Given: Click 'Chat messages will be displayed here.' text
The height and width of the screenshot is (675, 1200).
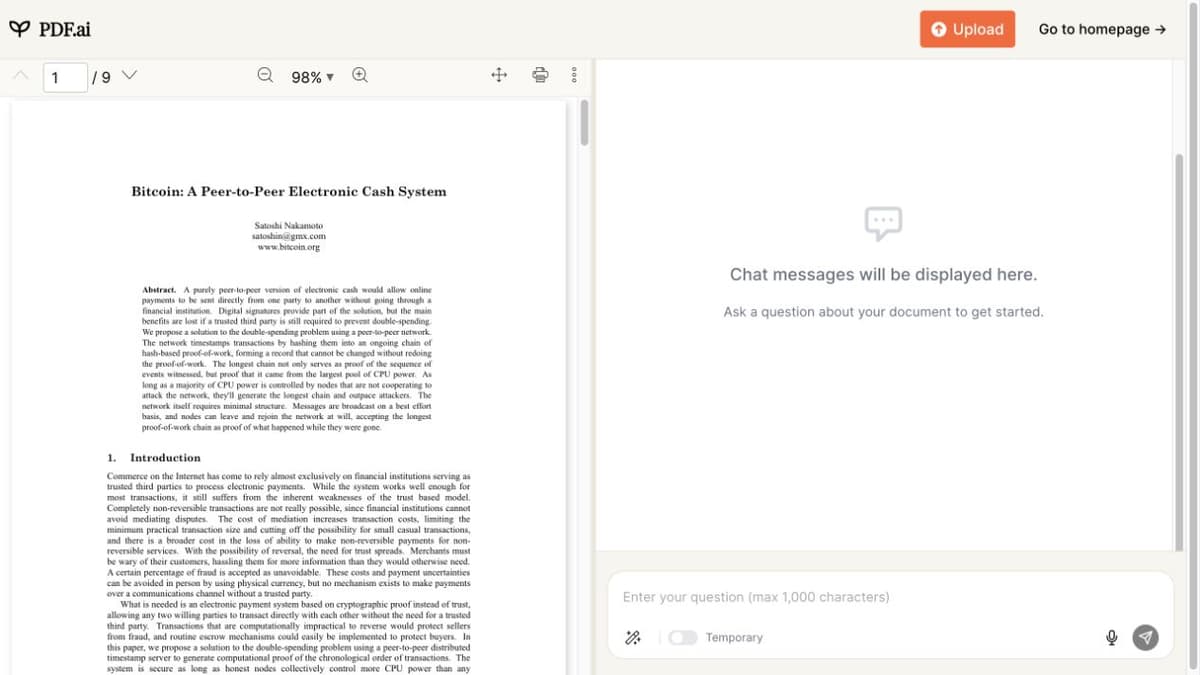Looking at the screenshot, I should 883,274.
